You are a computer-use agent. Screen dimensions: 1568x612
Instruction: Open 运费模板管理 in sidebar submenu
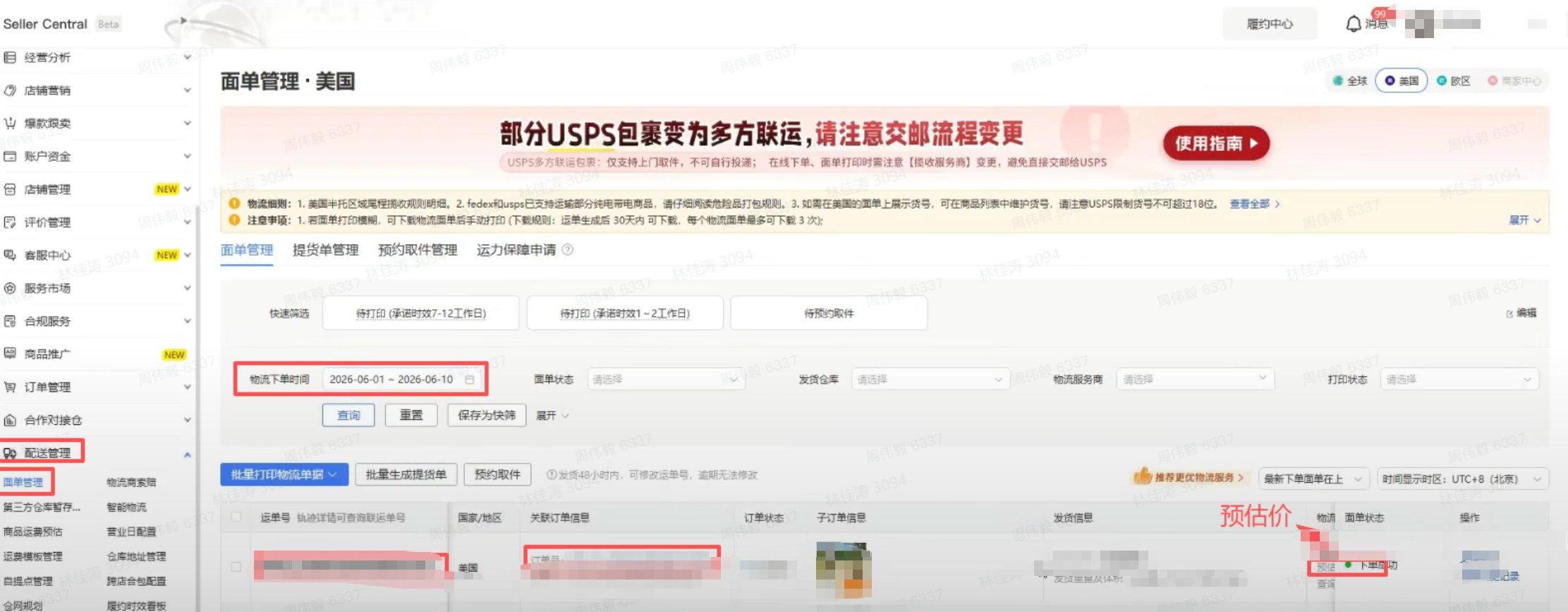tap(32, 557)
